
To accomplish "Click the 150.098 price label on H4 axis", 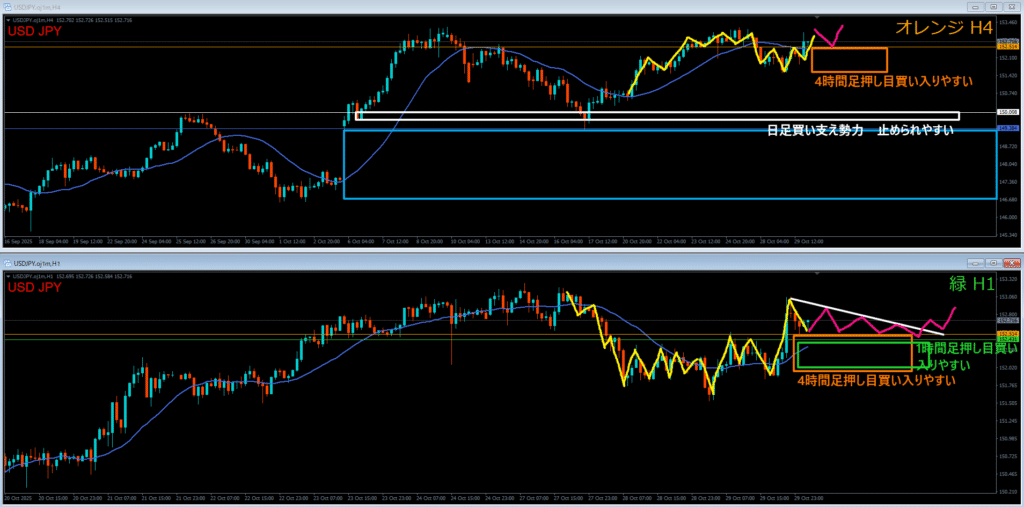I will click(1008, 113).
